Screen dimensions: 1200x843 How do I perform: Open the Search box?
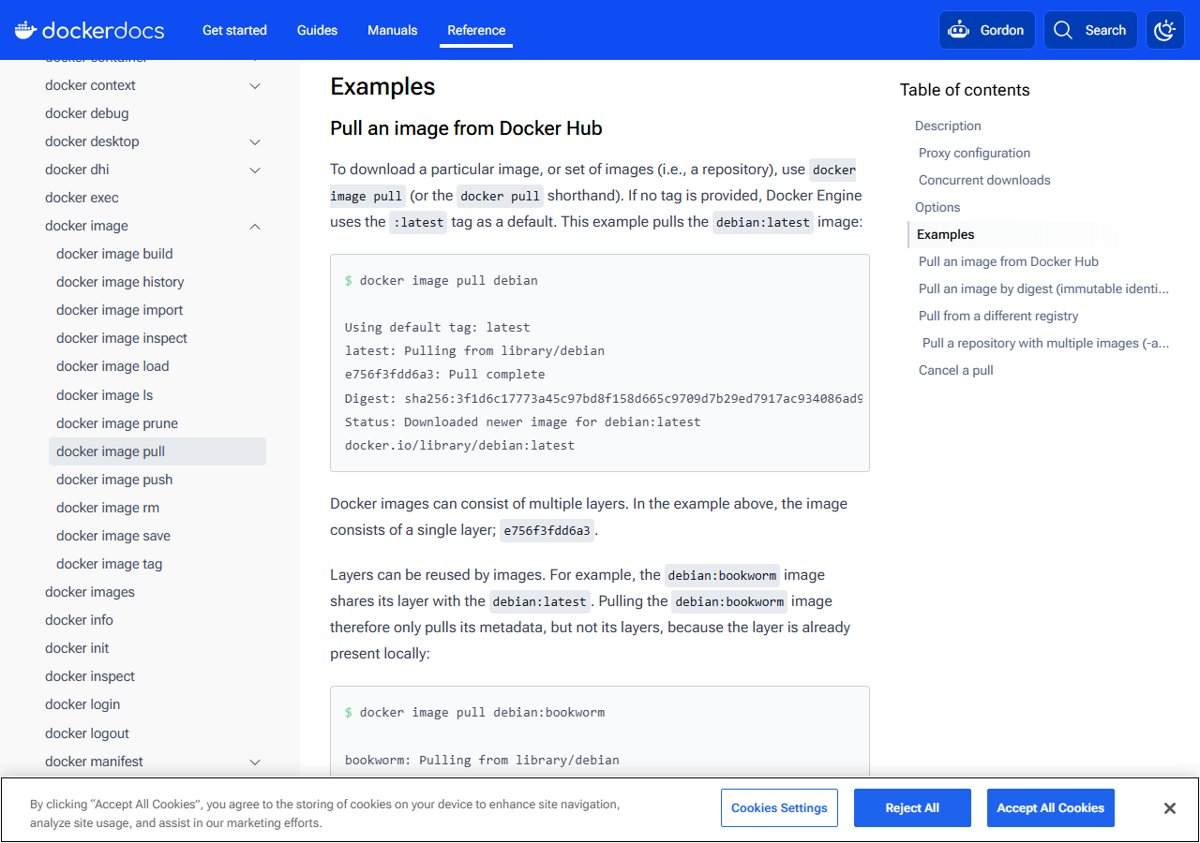tap(1091, 30)
